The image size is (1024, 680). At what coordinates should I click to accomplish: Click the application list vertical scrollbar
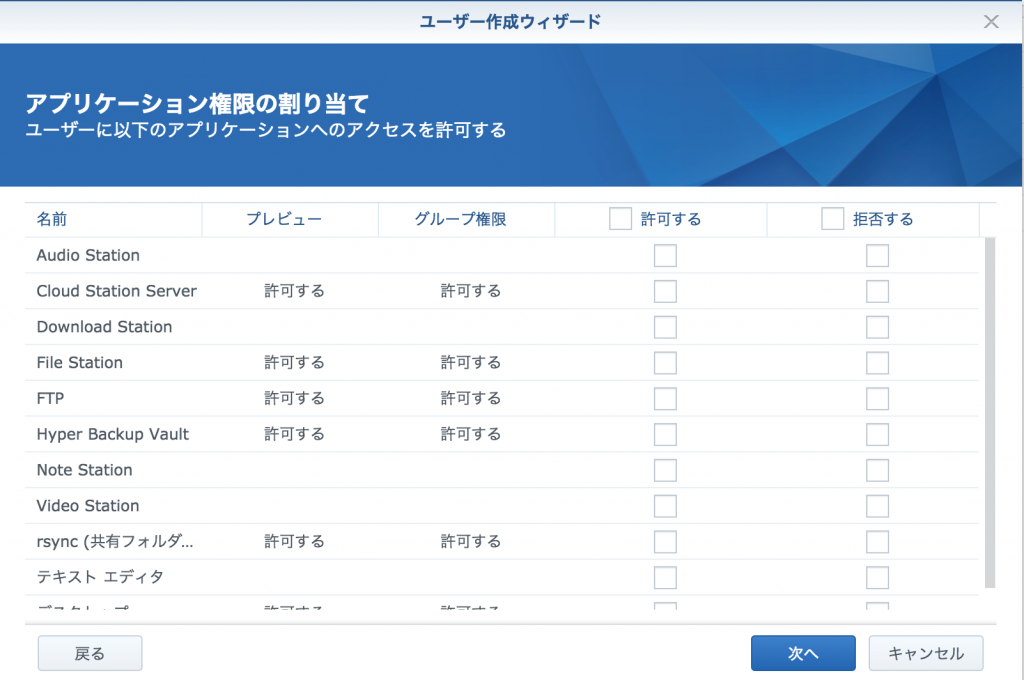tap(989, 413)
